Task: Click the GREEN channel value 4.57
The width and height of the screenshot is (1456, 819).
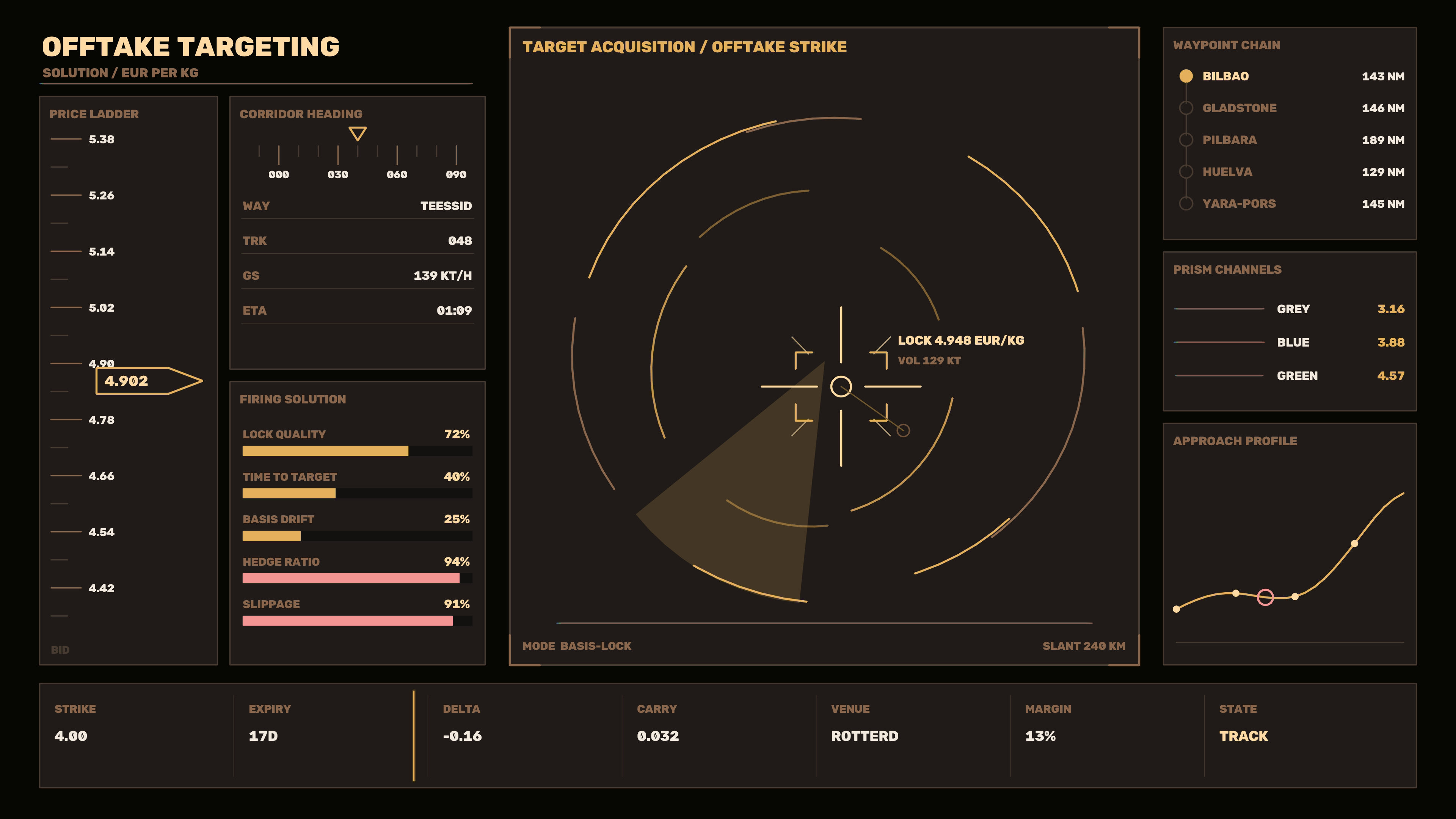Action: click(x=1391, y=376)
